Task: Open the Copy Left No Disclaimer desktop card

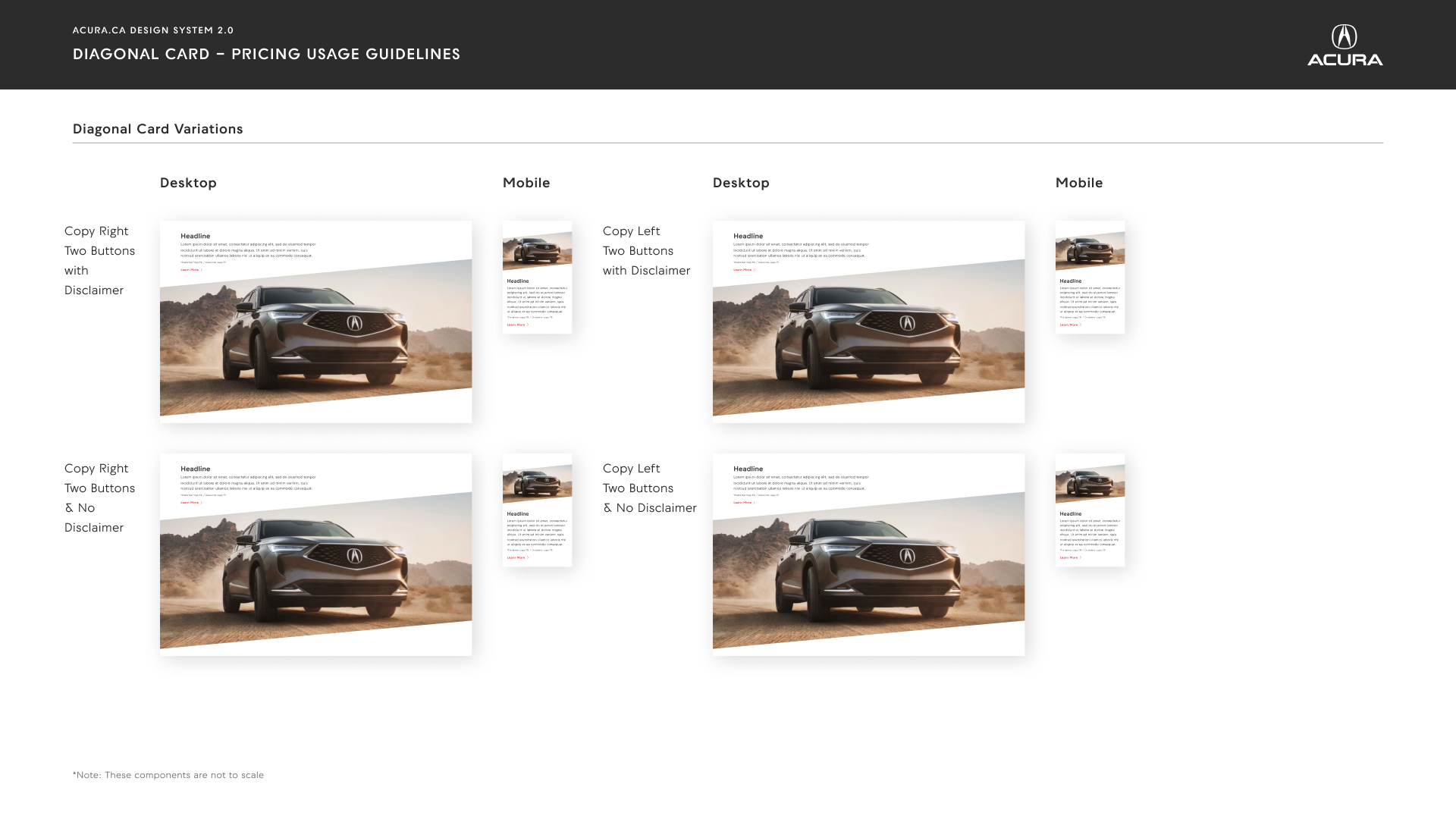Action: [868, 554]
